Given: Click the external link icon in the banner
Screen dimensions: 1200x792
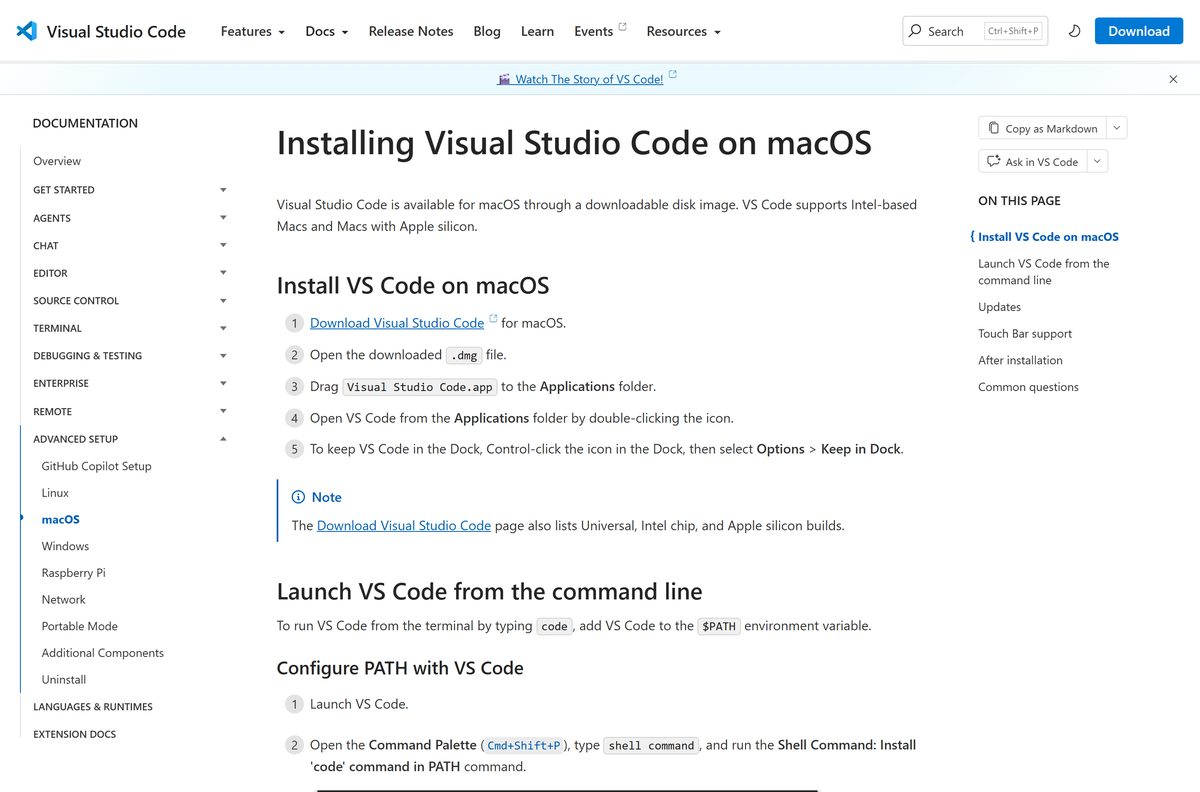Looking at the screenshot, I should click(x=673, y=74).
